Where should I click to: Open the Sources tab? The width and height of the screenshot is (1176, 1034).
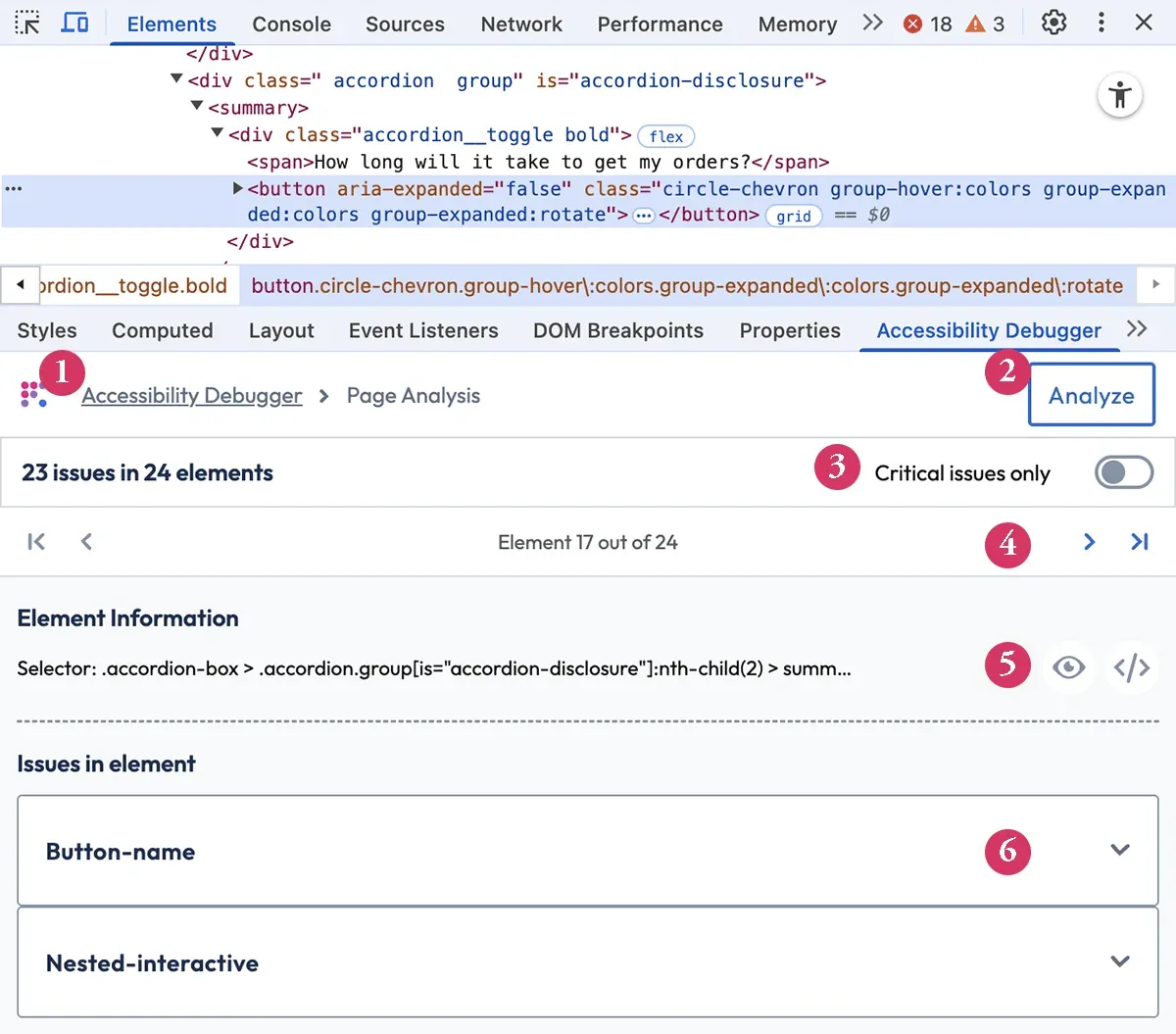[x=405, y=24]
